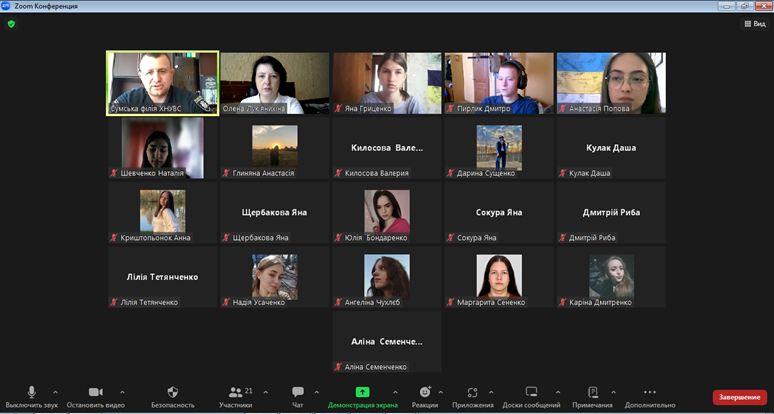This screenshot has height=414, width=774.
Task: Expand video options arrow beside camera
Action: [x=122, y=392]
